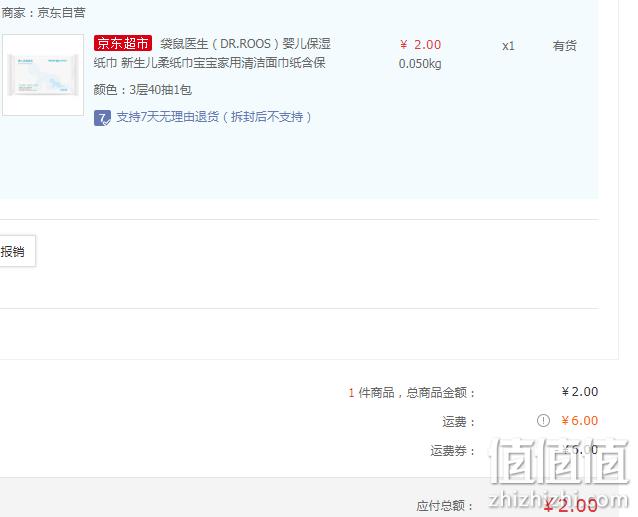Click the 7-day return badge icon
Screen dimensions: 638x517
click(102, 118)
